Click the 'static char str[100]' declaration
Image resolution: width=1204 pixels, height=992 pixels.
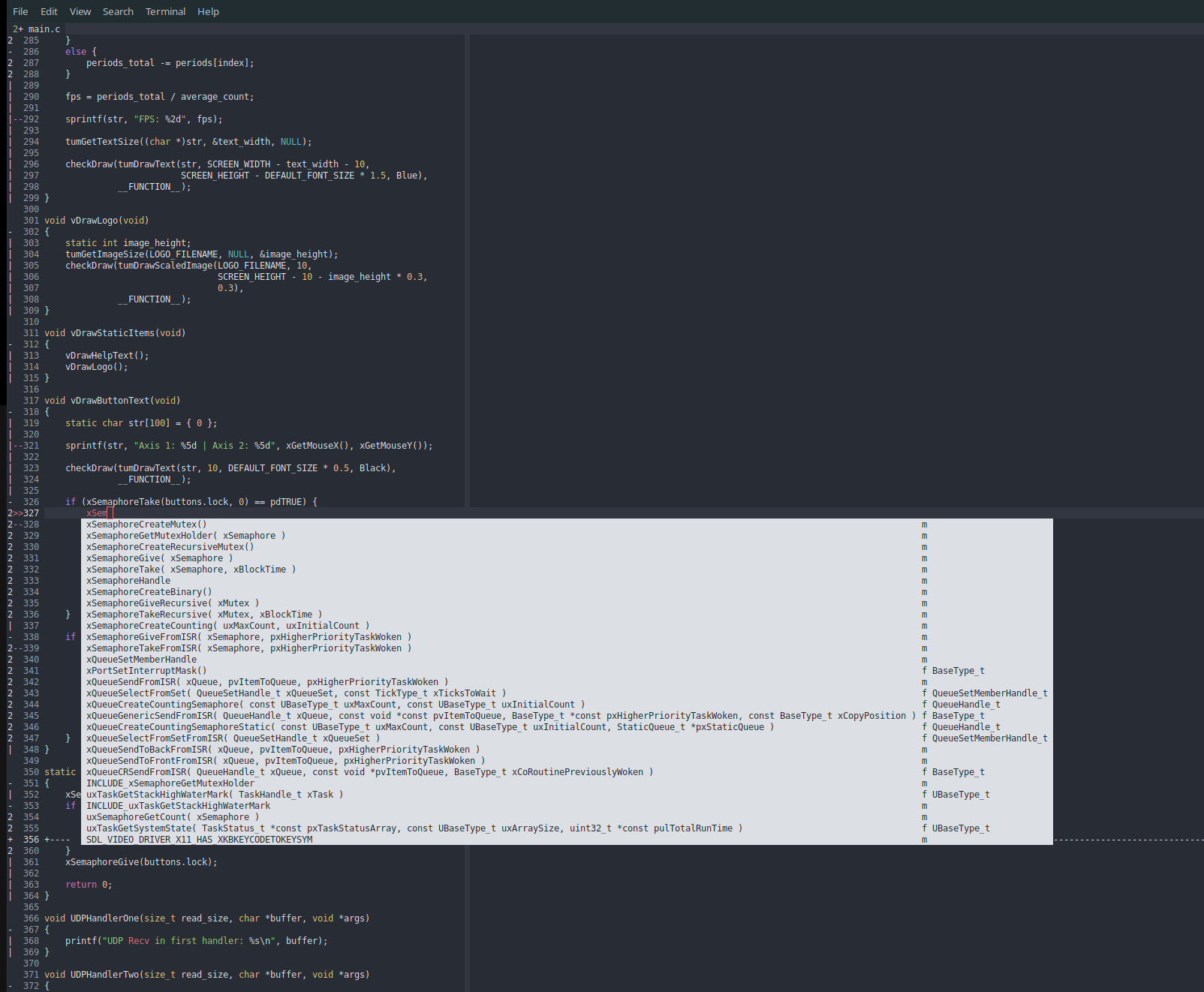pyautogui.click(x=141, y=423)
